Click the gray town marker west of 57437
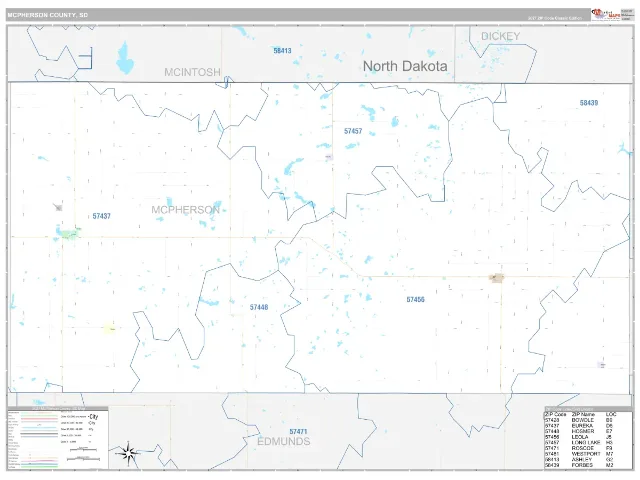Viewport: 640px width, 480px height. click(x=58, y=207)
